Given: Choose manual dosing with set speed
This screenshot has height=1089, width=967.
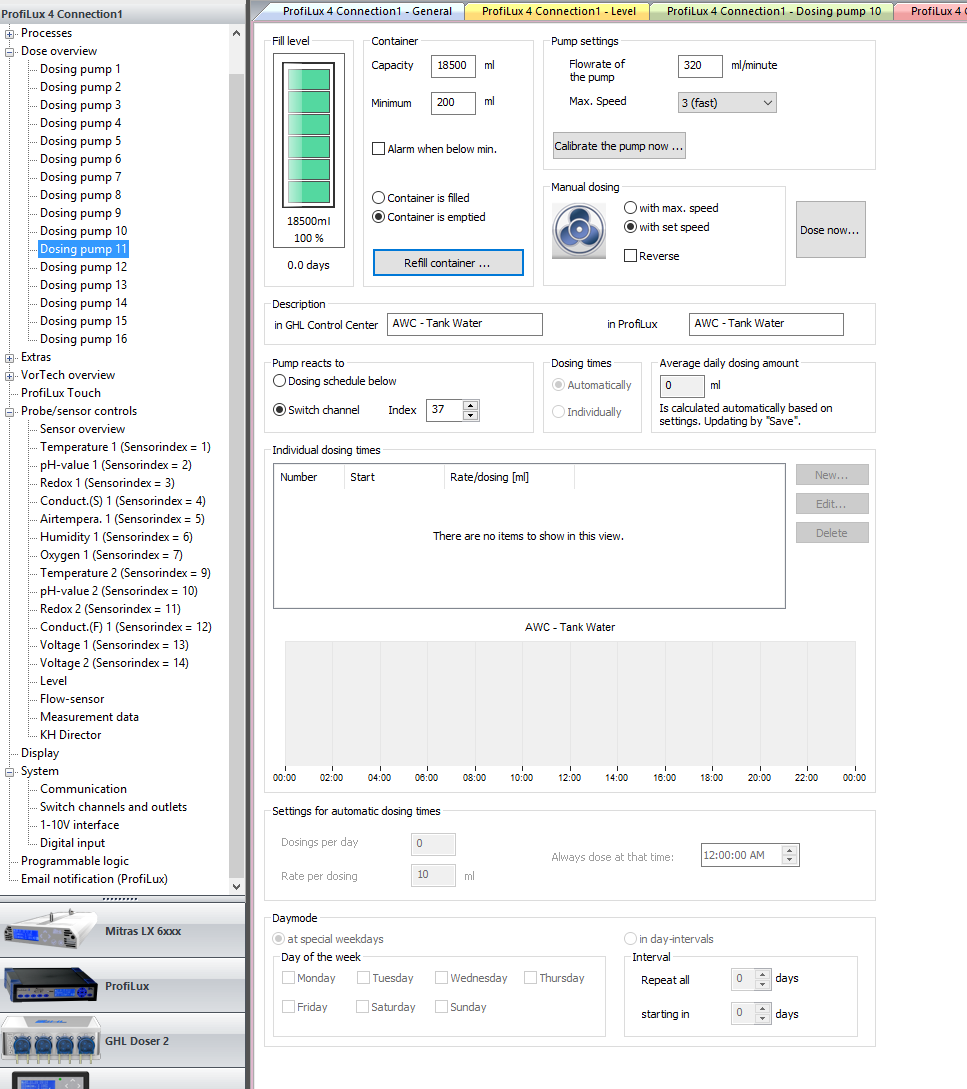Looking at the screenshot, I should coord(631,226).
